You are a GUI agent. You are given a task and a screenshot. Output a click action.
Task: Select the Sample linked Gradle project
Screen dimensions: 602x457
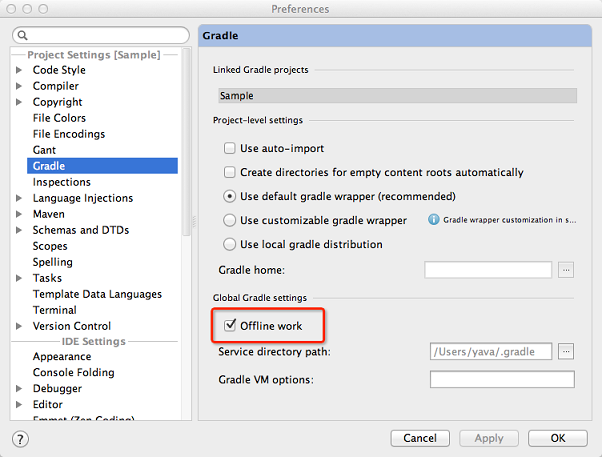tap(397, 96)
